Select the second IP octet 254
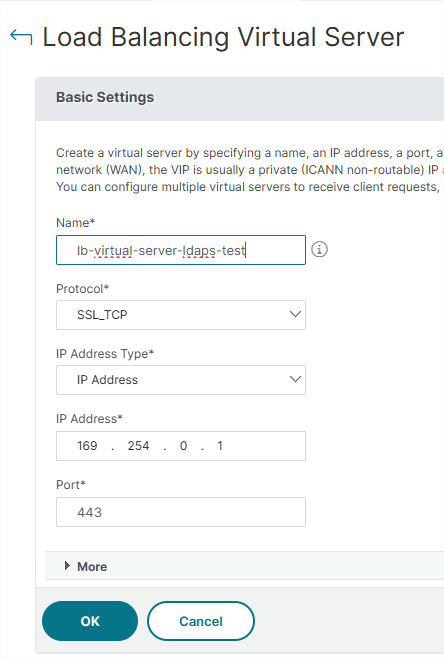 coord(138,446)
